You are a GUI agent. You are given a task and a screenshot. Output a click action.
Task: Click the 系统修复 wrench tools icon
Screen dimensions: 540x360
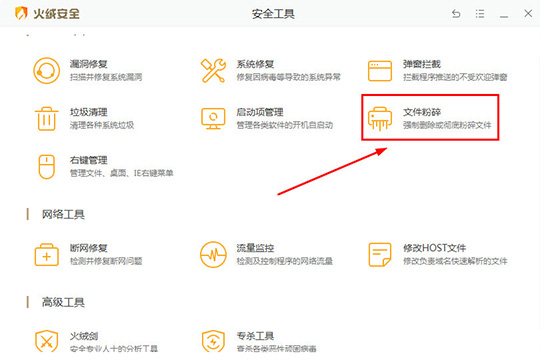pyautogui.click(x=213, y=70)
